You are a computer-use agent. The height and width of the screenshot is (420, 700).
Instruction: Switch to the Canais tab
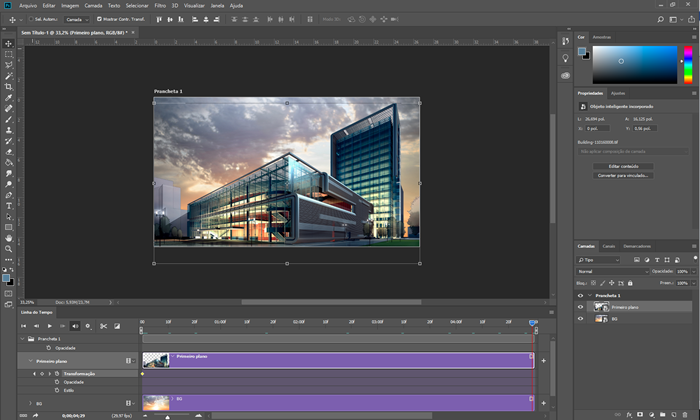tap(608, 246)
